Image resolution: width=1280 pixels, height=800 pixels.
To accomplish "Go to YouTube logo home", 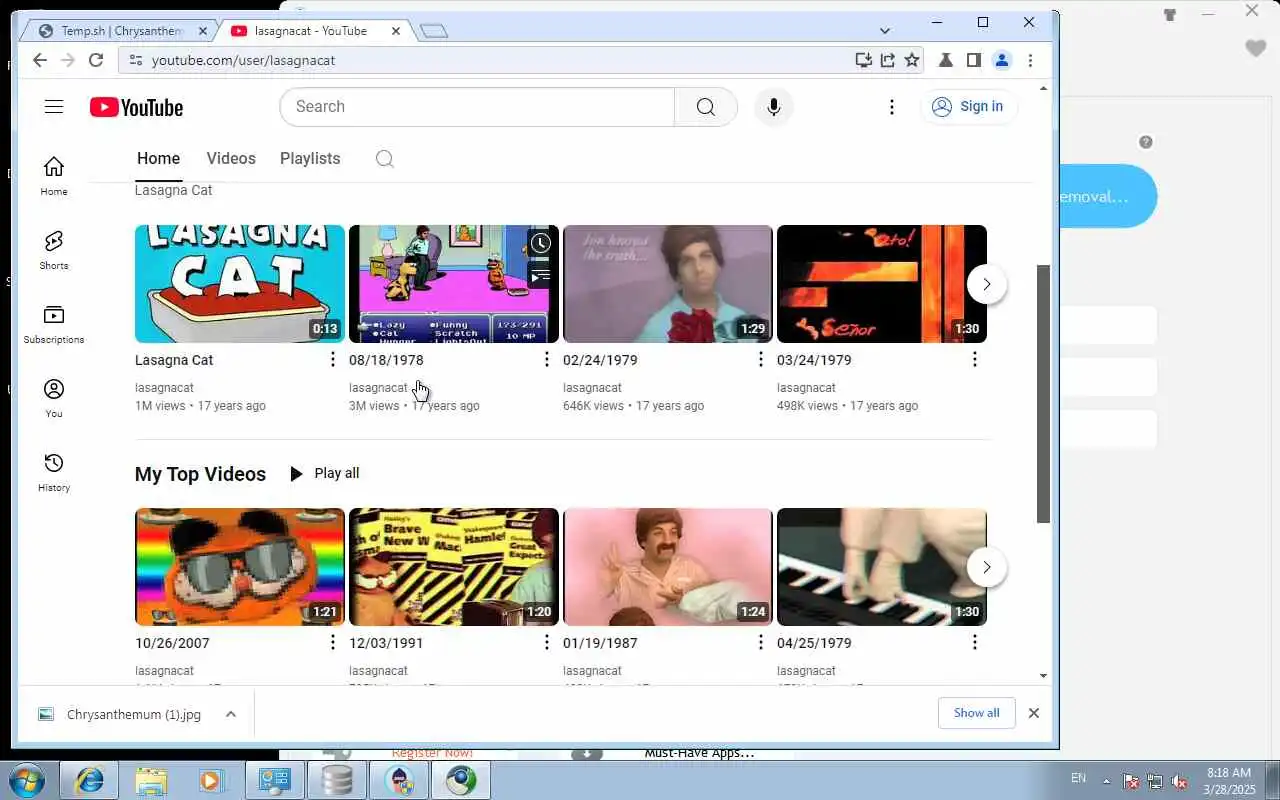I will tap(136, 107).
